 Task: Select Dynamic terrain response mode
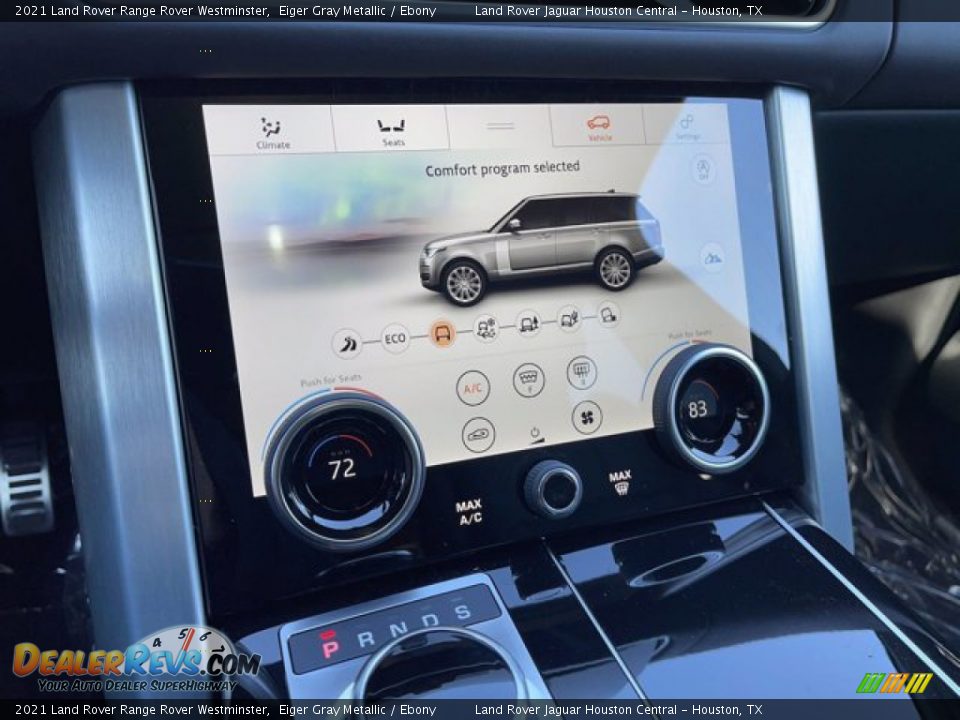(x=347, y=343)
